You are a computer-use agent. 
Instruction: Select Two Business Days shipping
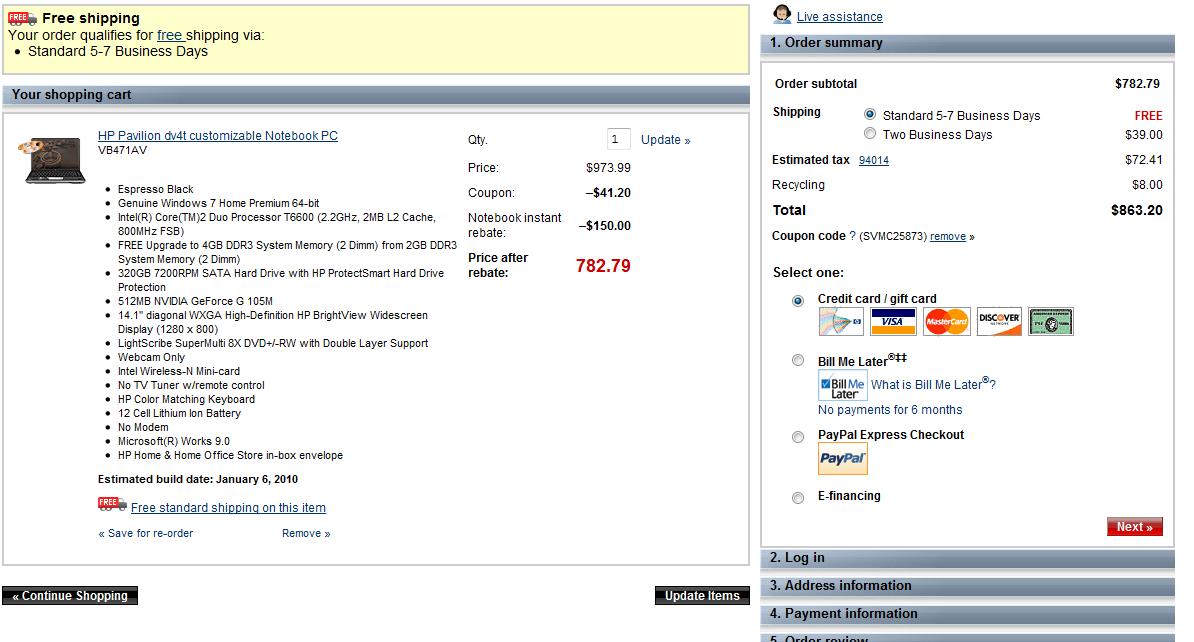[x=870, y=133]
